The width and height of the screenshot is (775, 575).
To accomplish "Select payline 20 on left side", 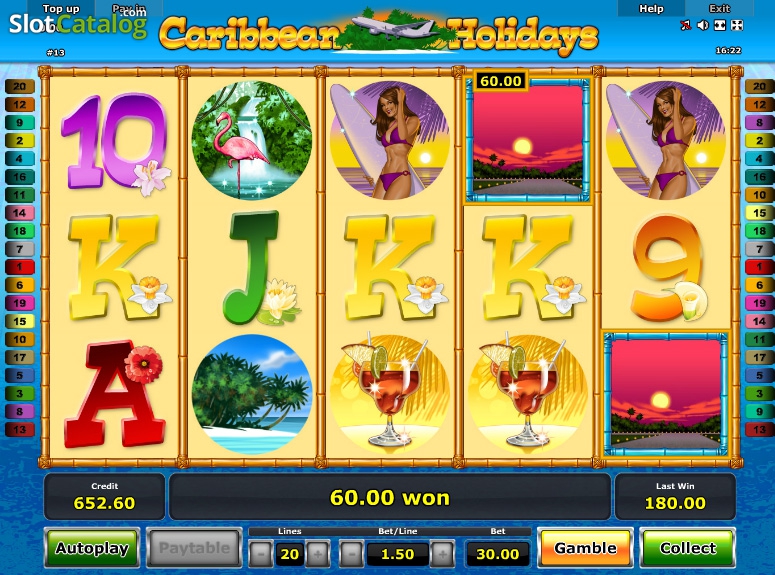I will coord(20,87).
